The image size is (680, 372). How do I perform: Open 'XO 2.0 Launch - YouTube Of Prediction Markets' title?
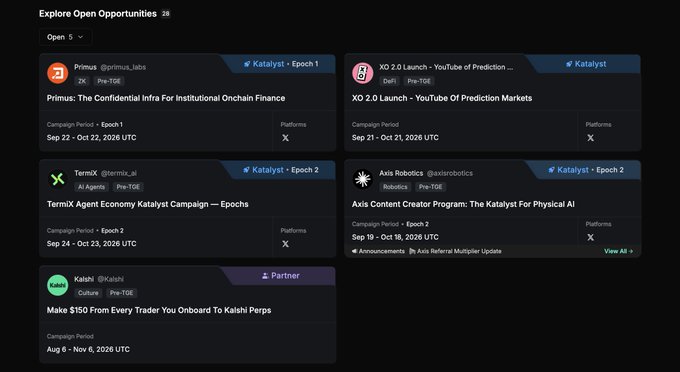click(442, 98)
